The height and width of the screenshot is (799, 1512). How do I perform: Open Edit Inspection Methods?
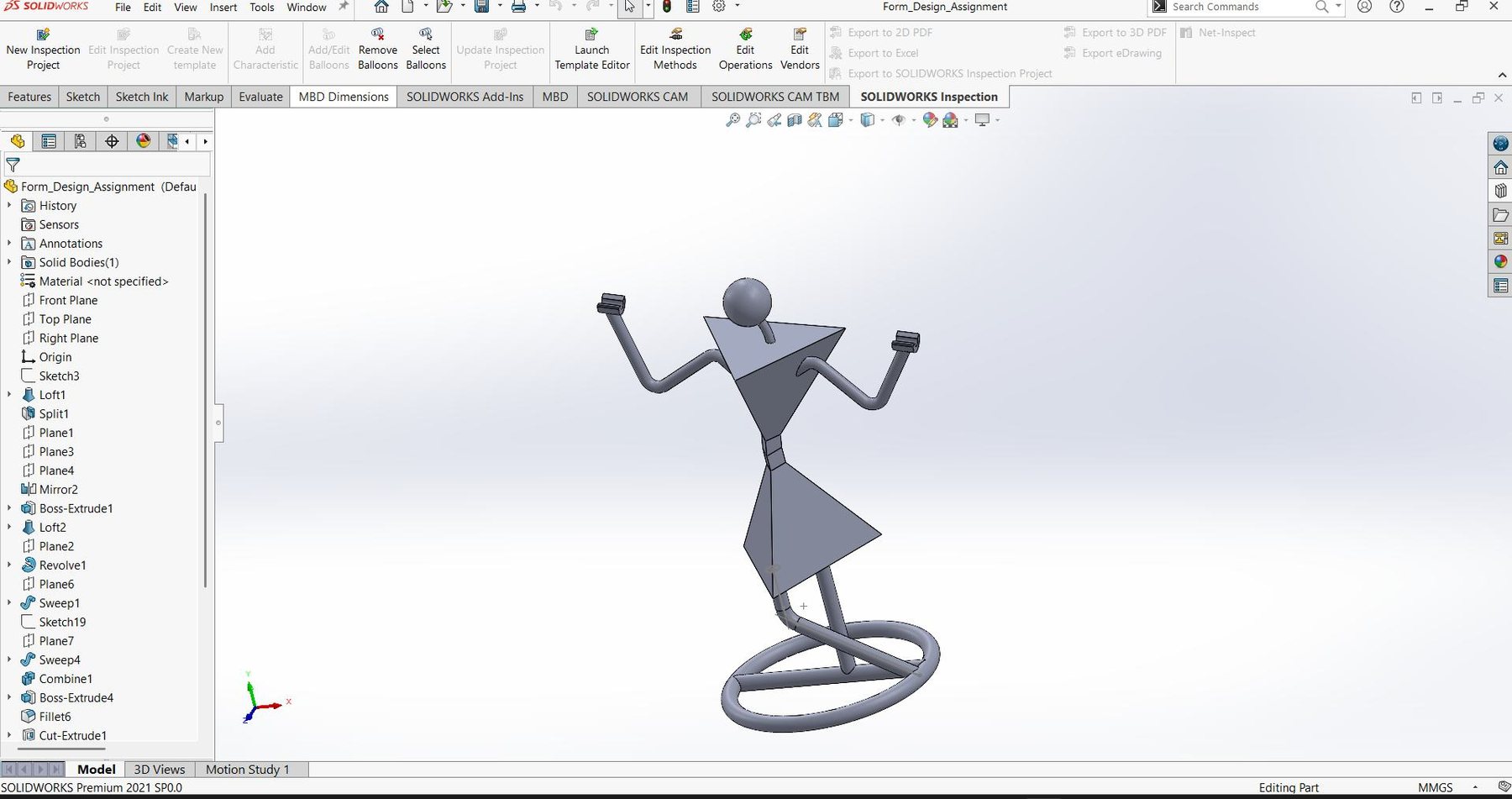click(675, 50)
